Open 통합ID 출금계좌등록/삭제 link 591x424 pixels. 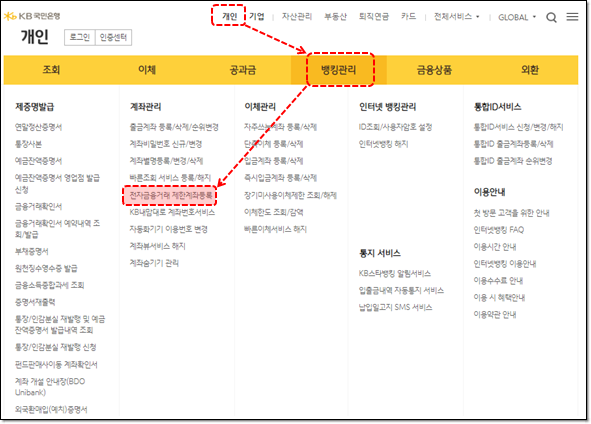pyautogui.click(x=514, y=144)
